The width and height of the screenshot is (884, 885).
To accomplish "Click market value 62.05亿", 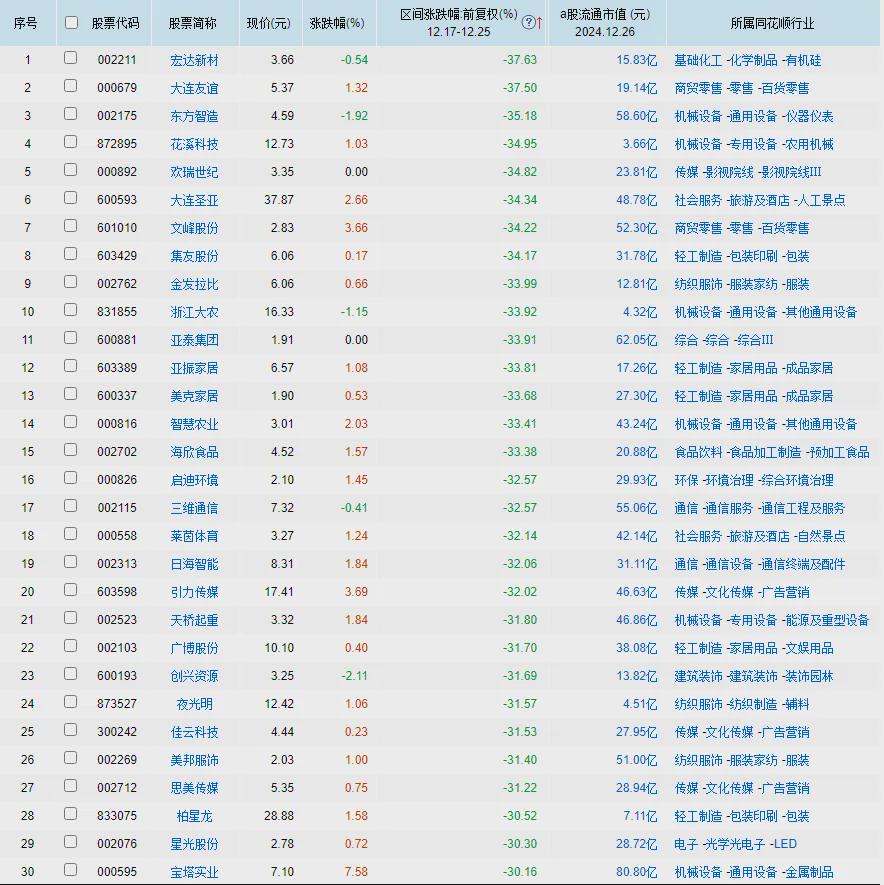I will pos(636,340).
